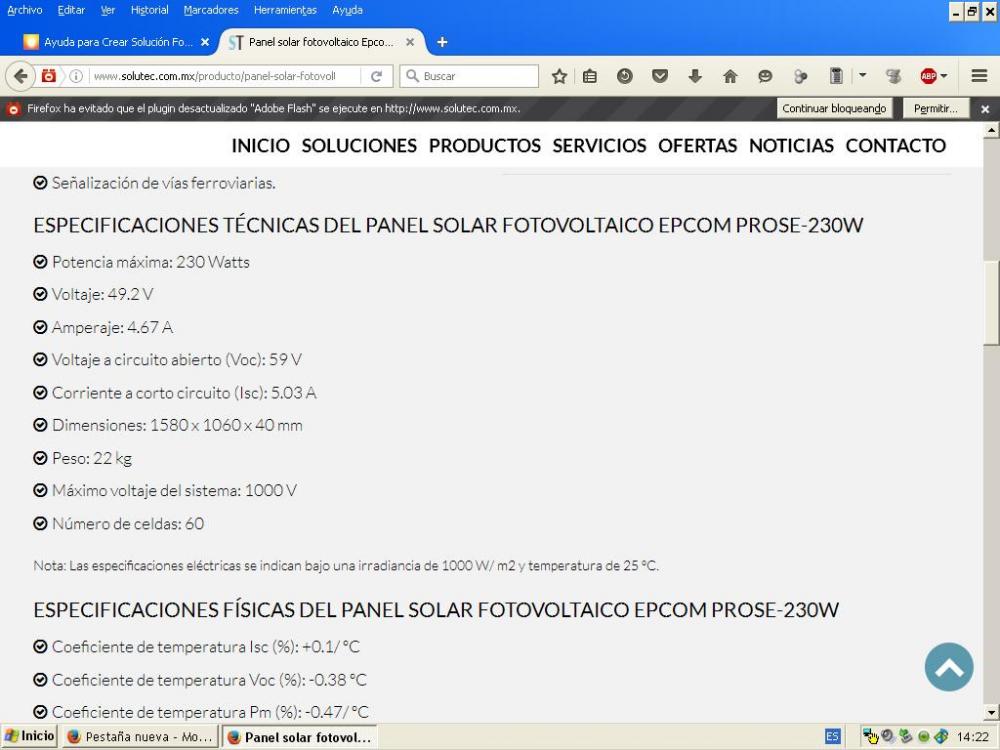Click the vertical scrollbar thumb
The height and width of the screenshot is (750, 1000).
point(991,303)
